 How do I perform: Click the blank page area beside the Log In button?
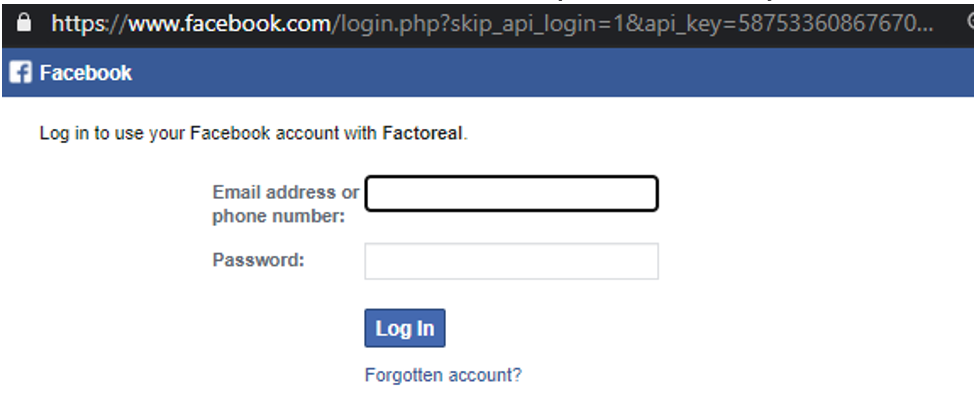tap(685, 328)
